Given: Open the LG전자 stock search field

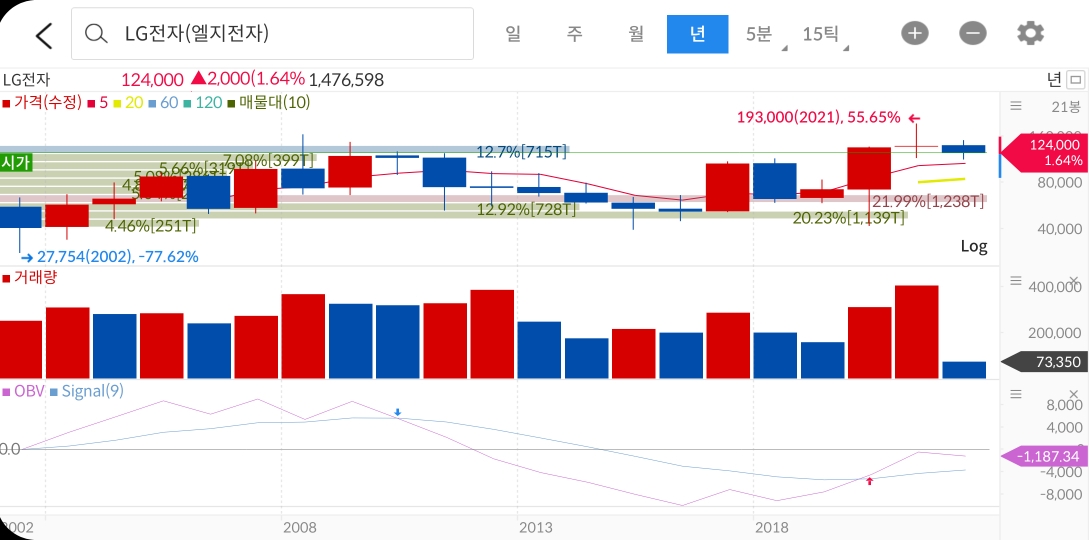Looking at the screenshot, I should point(272,34).
